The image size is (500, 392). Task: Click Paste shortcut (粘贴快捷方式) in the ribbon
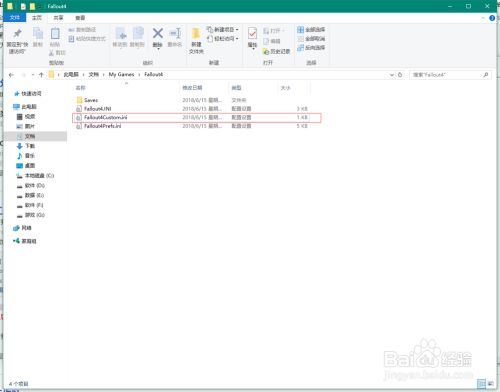coord(87,39)
